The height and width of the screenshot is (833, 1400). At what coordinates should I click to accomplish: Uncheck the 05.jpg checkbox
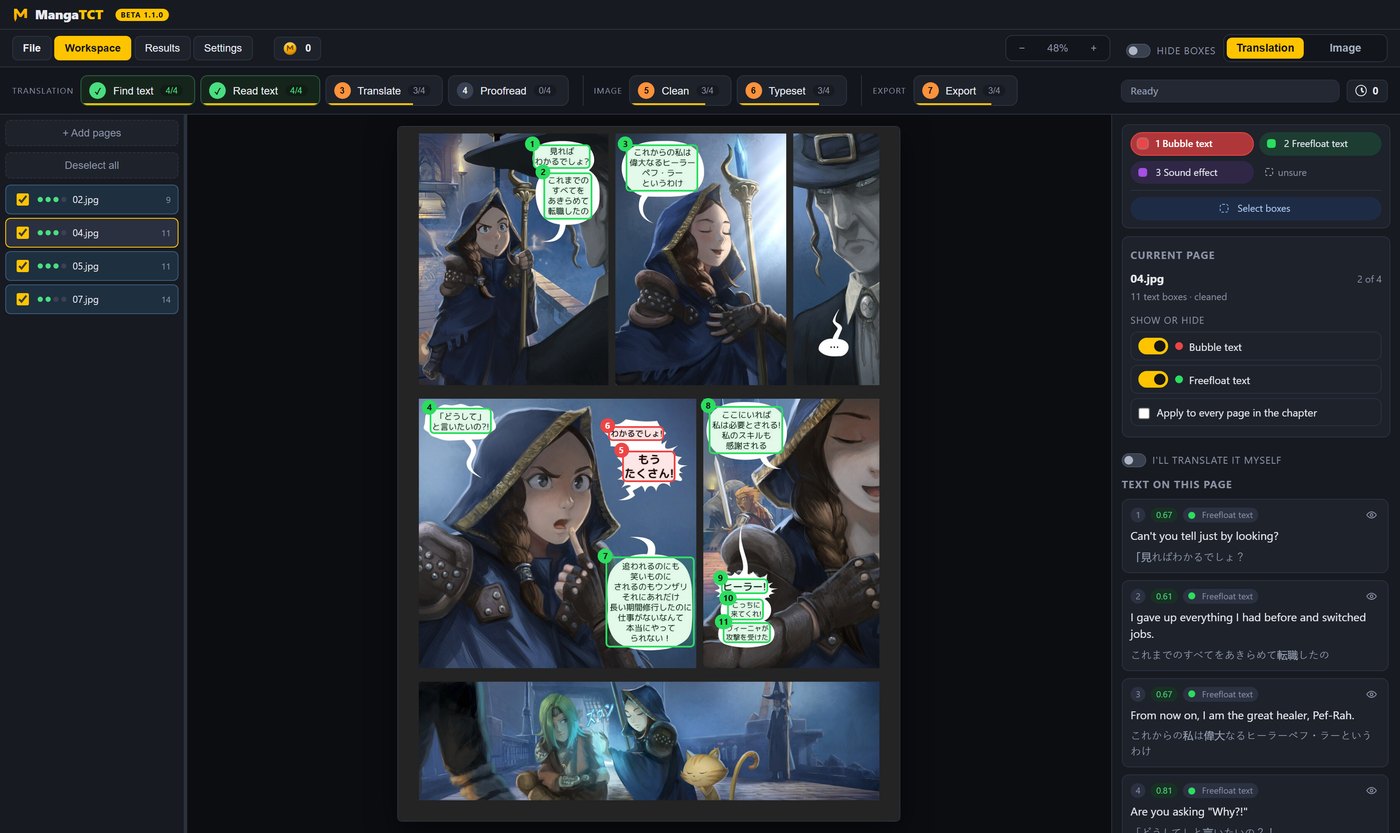(x=23, y=266)
